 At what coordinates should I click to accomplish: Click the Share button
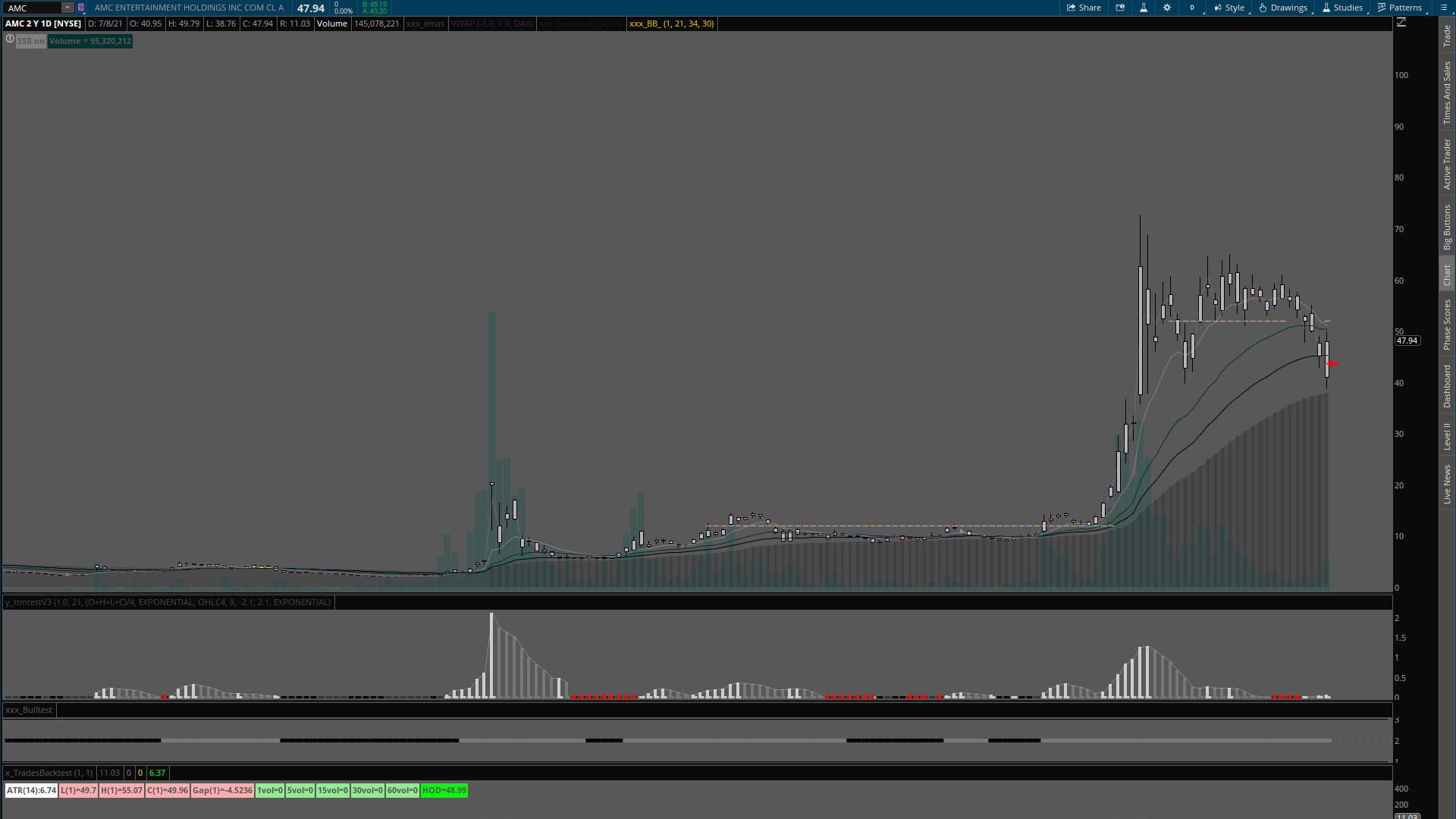1084,8
